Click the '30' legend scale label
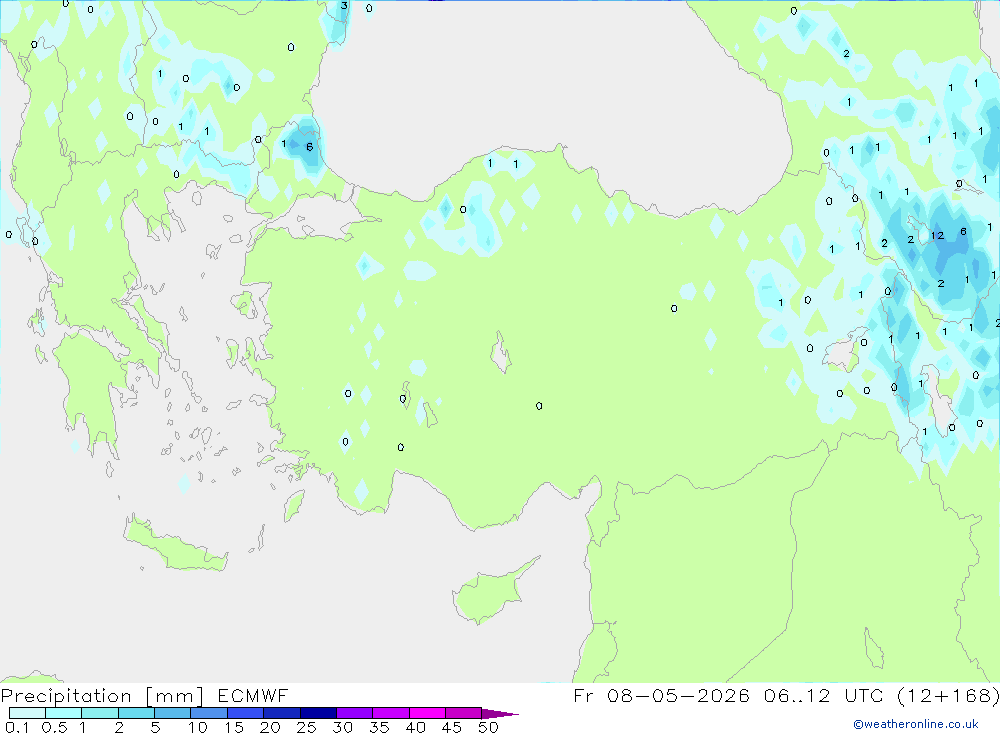The width and height of the screenshot is (1000, 733). pyautogui.click(x=343, y=727)
